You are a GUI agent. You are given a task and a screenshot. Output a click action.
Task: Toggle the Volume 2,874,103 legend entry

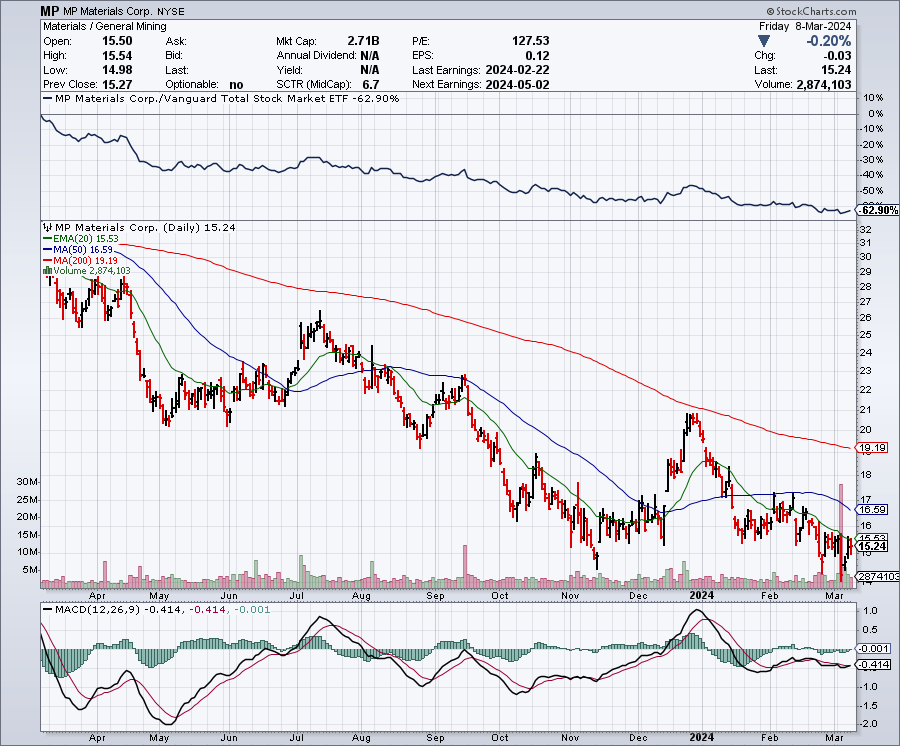click(x=95, y=269)
